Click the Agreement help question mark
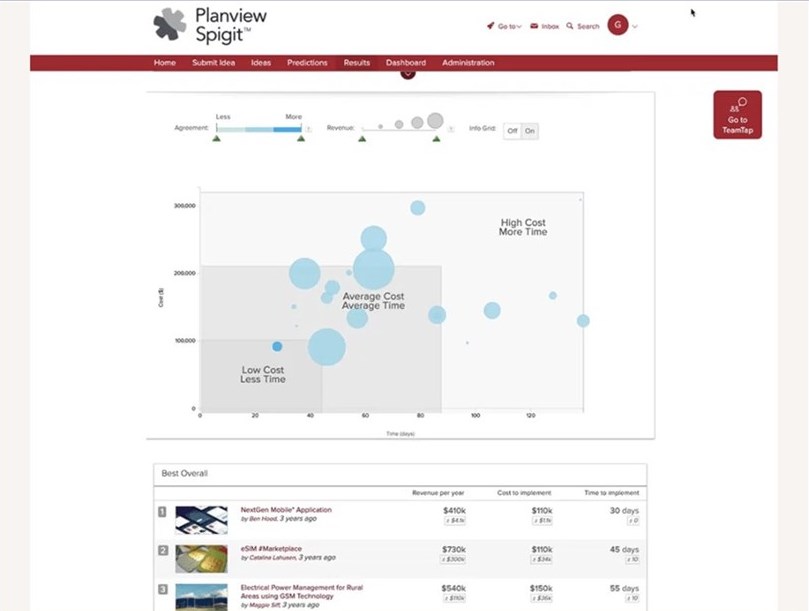Screen dimensions: 809x611 tap(308, 129)
